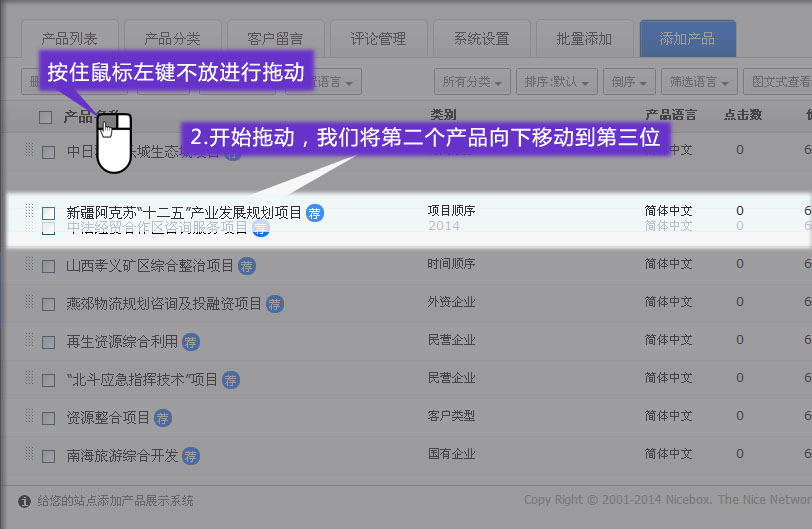The width and height of the screenshot is (812, 529).
Task: Click the info icon in the footer
Action: [x=25, y=501]
